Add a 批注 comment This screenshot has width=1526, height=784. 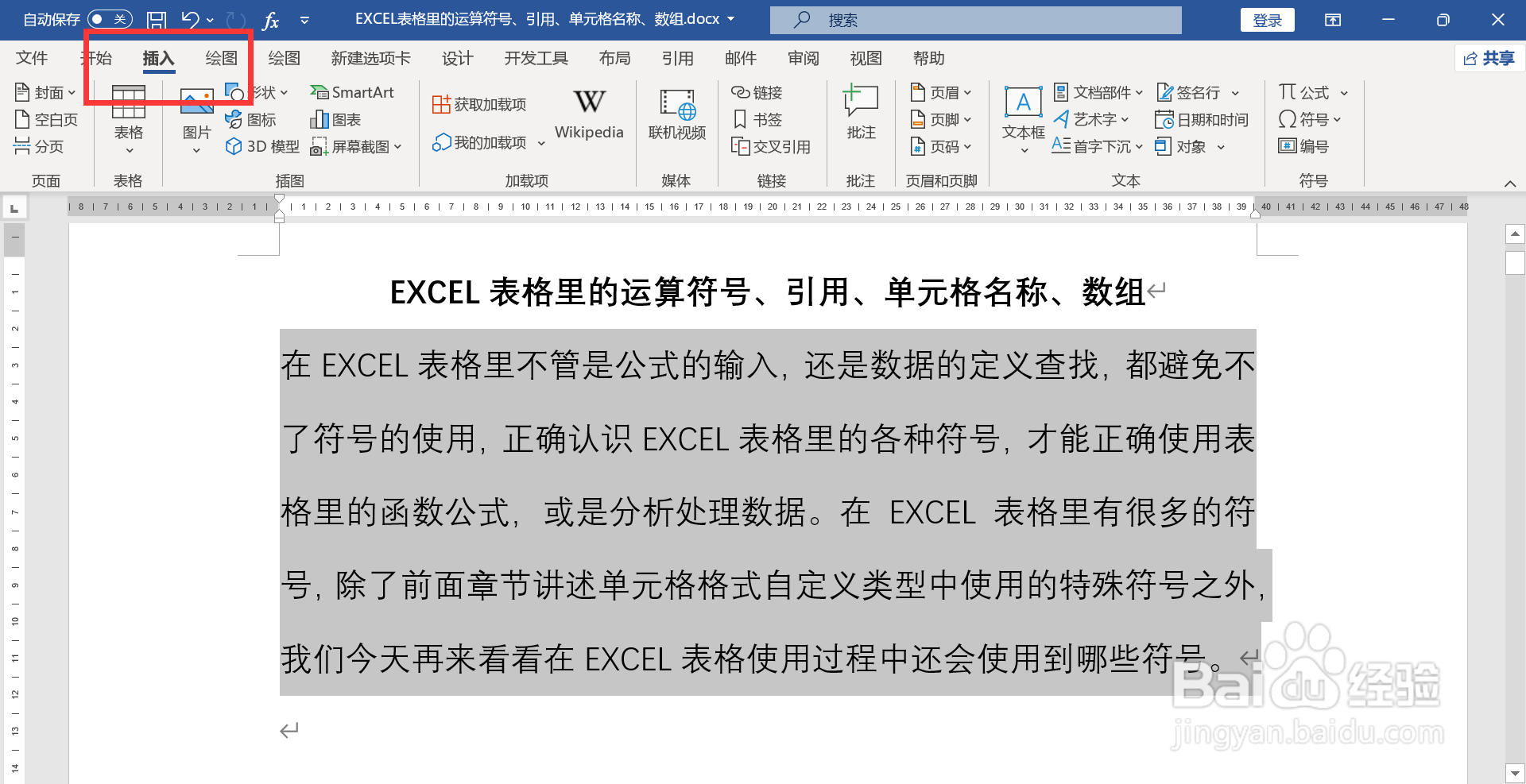coord(861,114)
